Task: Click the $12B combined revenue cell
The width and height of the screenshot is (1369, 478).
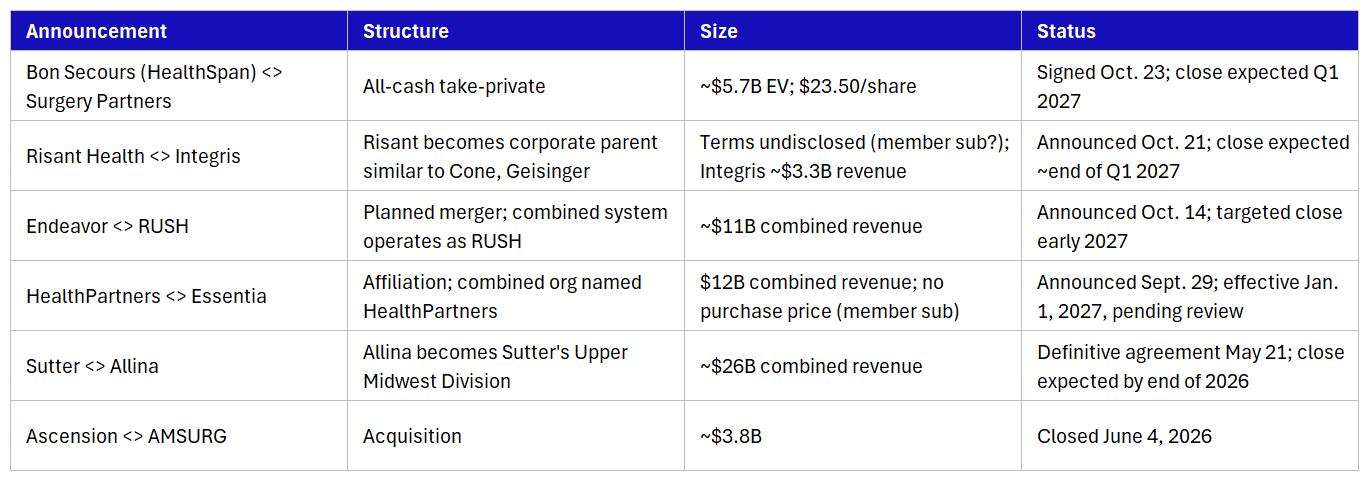Action: point(853,296)
